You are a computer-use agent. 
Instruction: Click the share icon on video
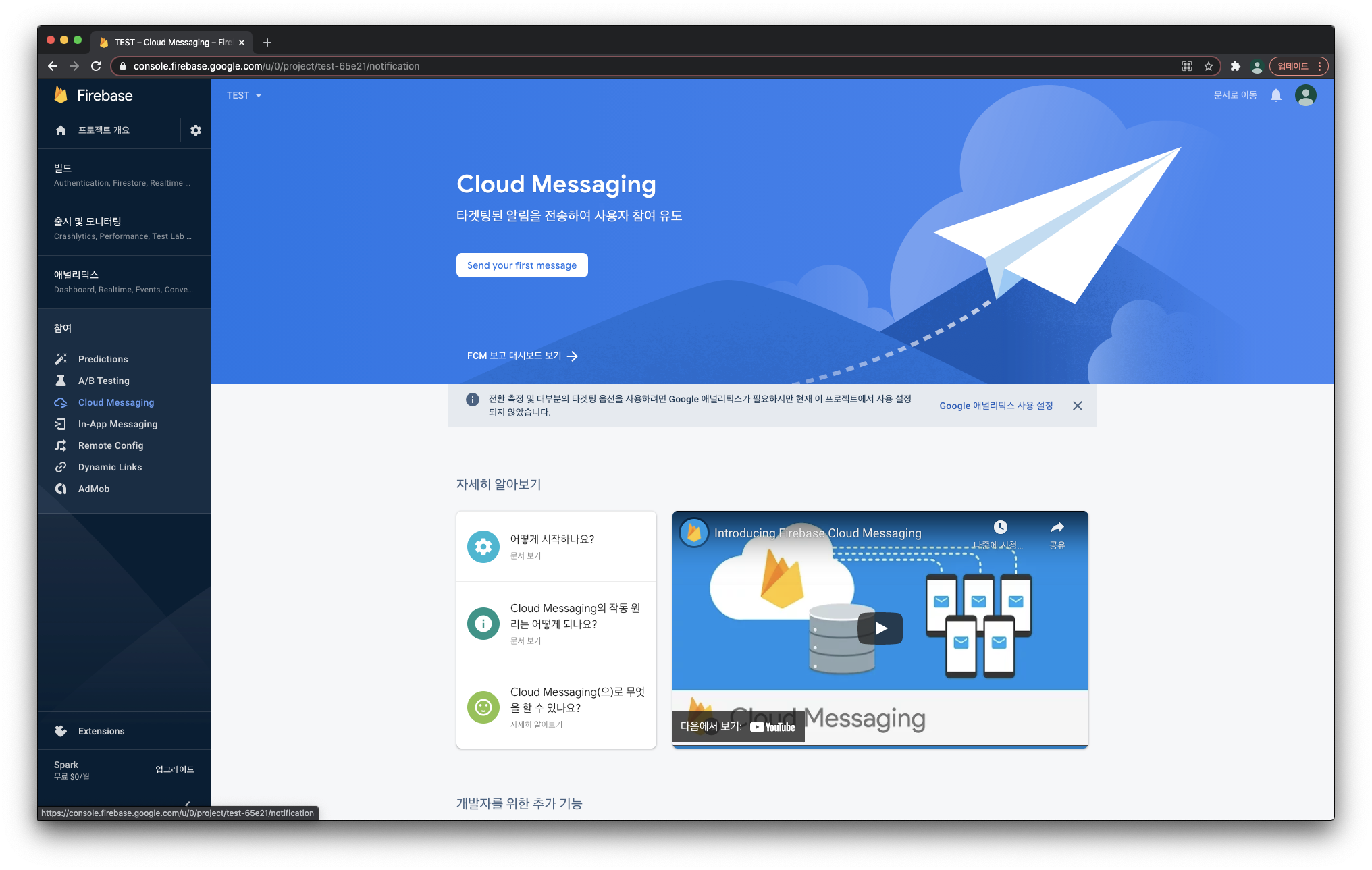pyautogui.click(x=1057, y=528)
